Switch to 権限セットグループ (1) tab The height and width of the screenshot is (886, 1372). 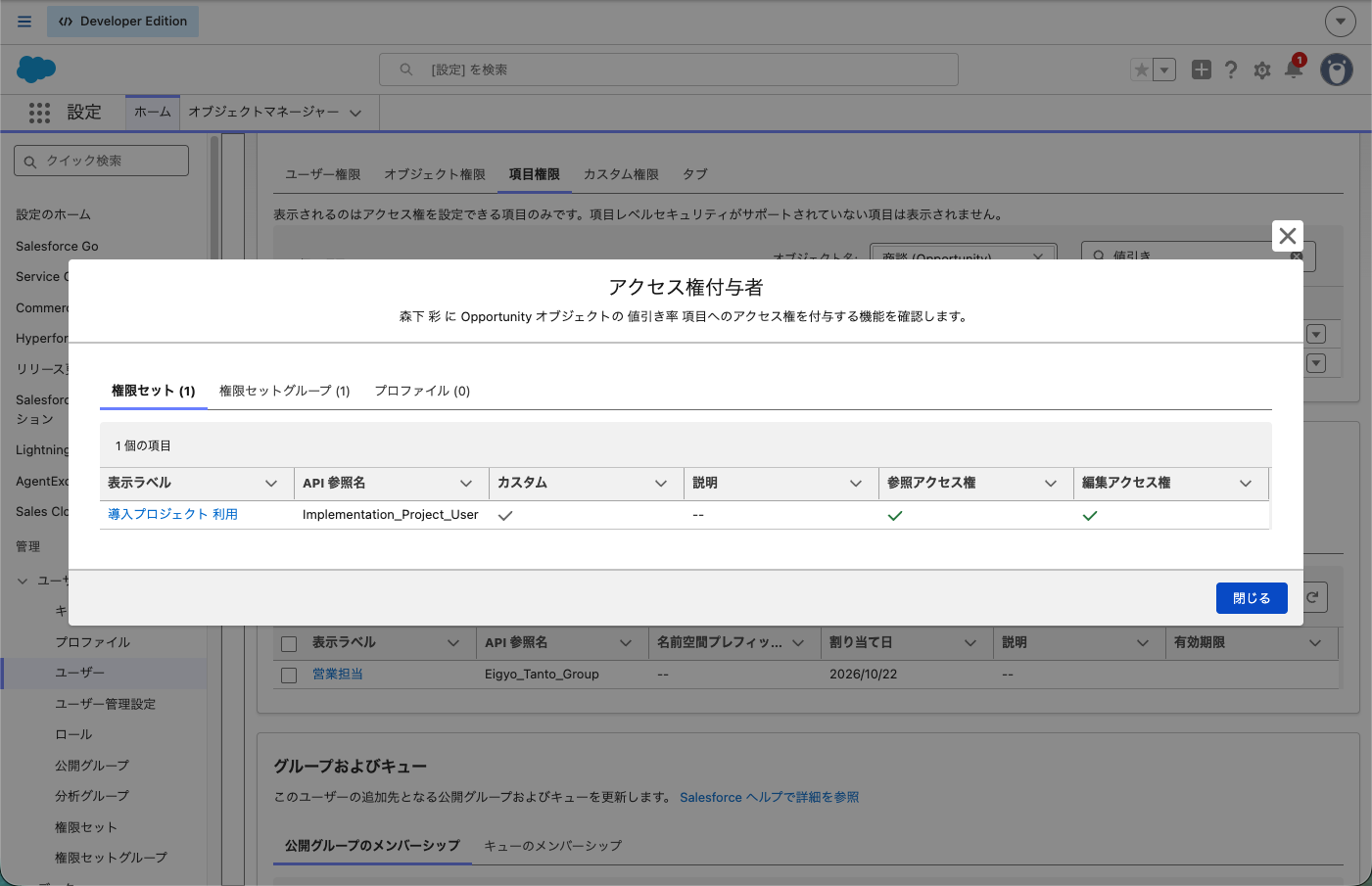284,391
